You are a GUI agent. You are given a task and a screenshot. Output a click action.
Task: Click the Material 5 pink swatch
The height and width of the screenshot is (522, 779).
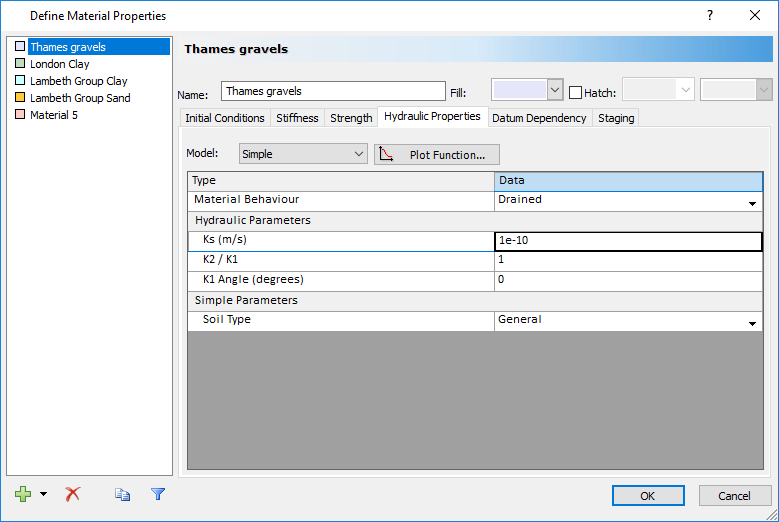[x=20, y=114]
